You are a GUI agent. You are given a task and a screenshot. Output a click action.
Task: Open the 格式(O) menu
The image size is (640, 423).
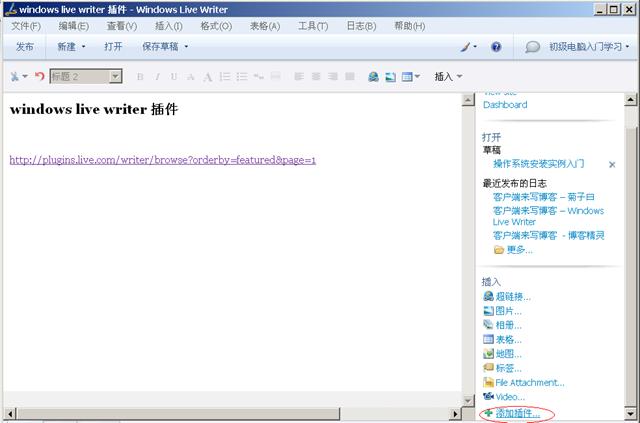point(216,26)
